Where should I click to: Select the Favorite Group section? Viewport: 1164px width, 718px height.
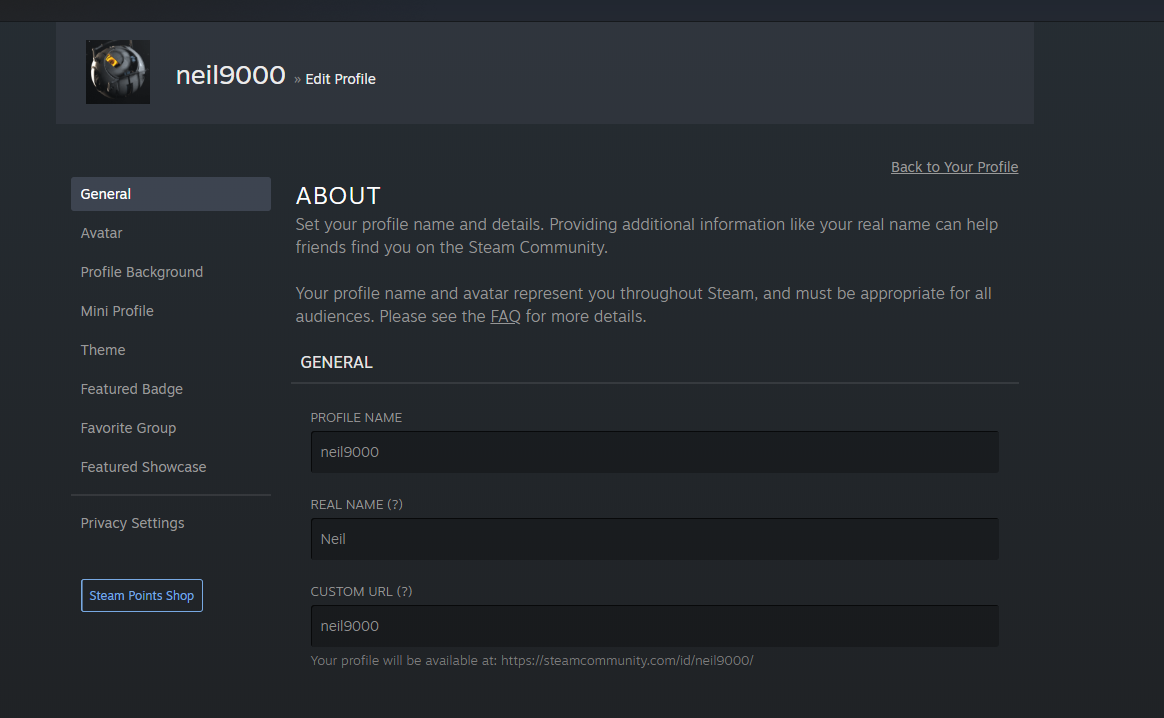(128, 428)
